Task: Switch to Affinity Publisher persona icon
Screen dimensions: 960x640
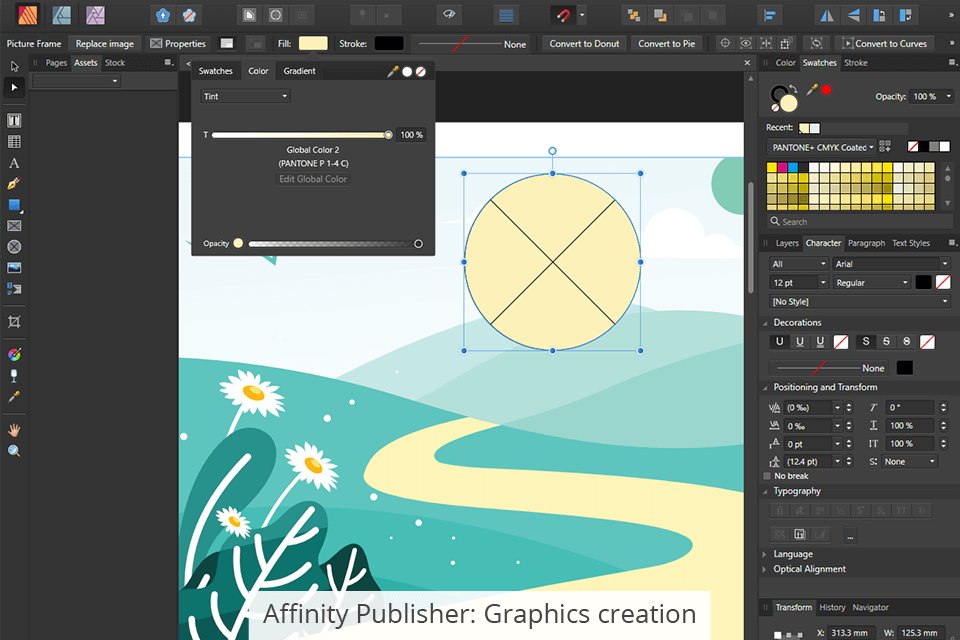Action: [28, 15]
